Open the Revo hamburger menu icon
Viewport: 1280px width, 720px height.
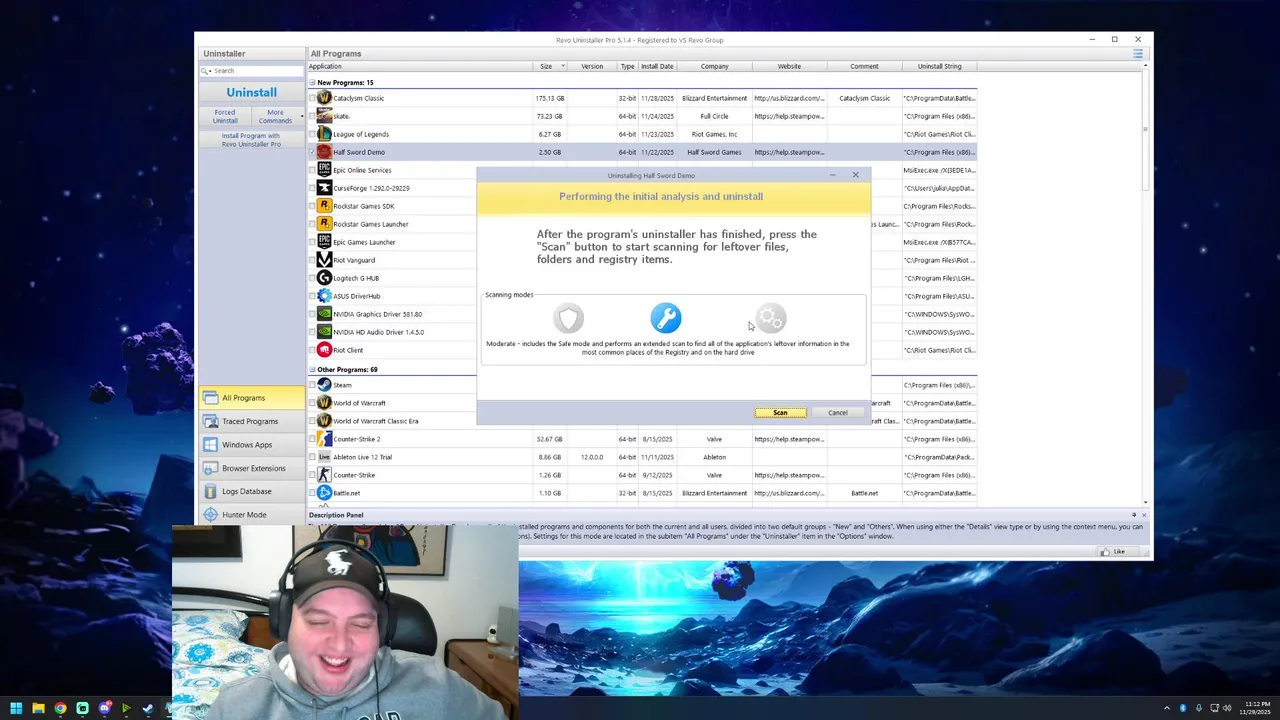1138,53
